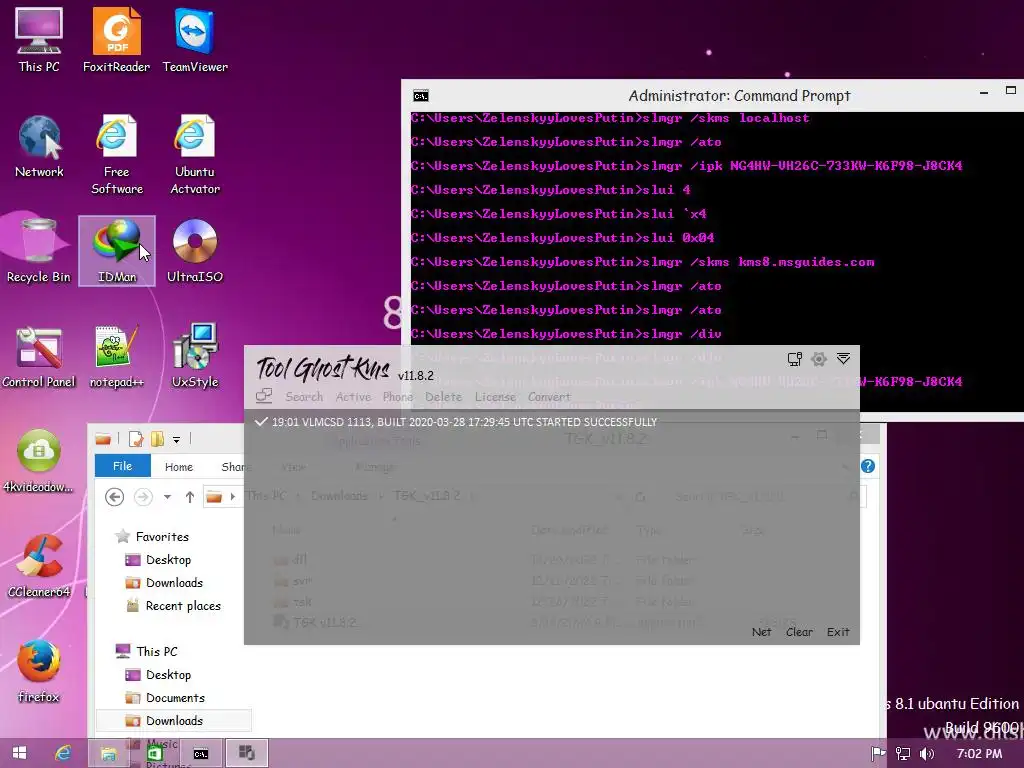
Task: Open File tab in Explorer ribbon
Action: (x=122, y=466)
